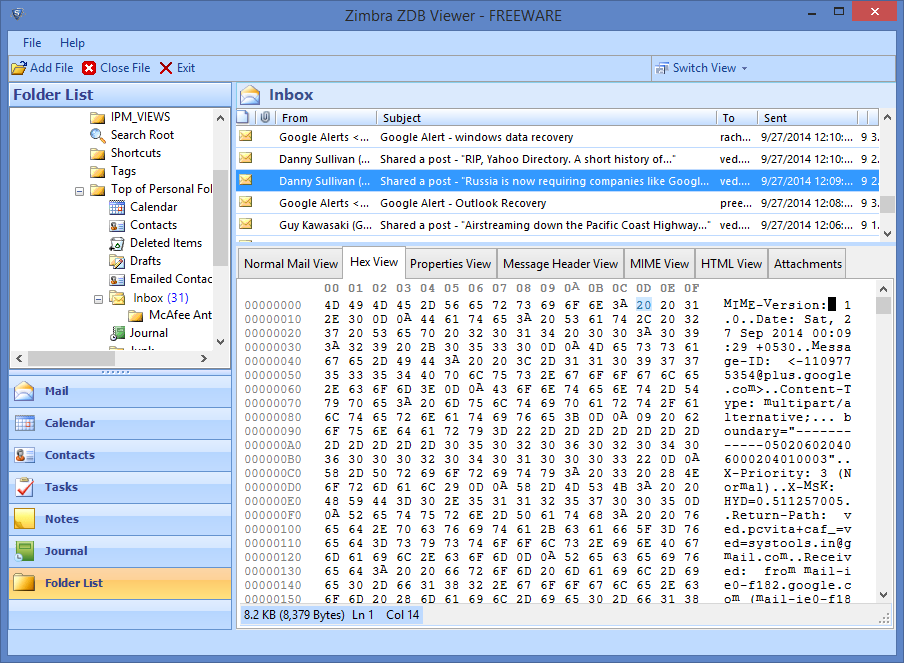This screenshot has height=663, width=904.
Task: Switch to Properties View tab
Action: click(450, 264)
